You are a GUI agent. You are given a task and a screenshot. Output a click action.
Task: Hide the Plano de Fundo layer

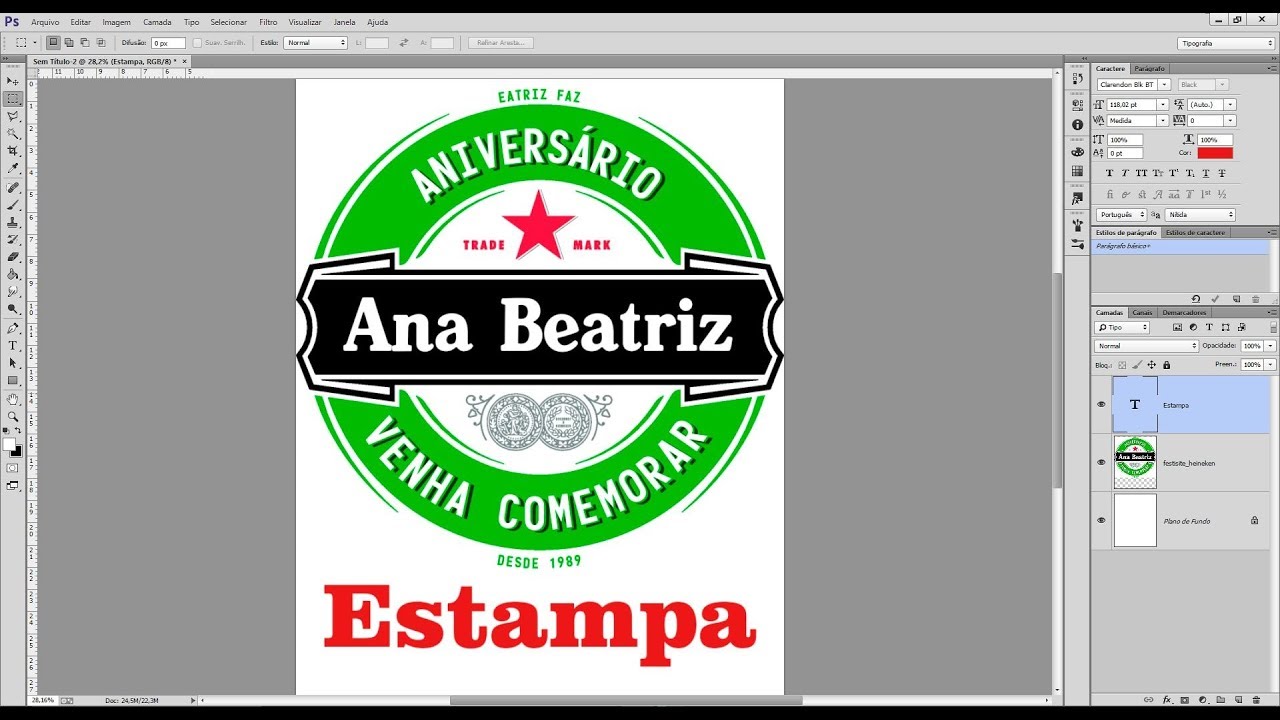1101,520
